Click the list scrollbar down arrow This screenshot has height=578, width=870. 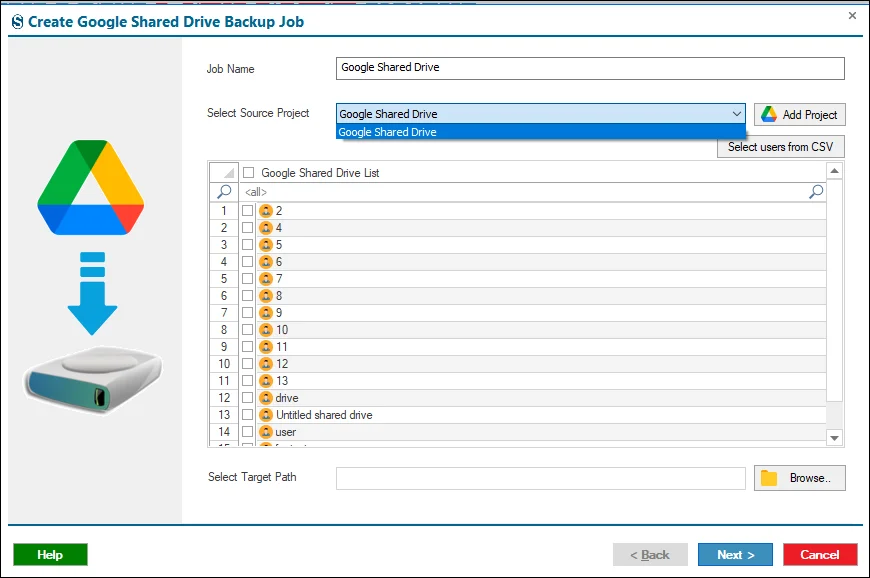point(834,438)
